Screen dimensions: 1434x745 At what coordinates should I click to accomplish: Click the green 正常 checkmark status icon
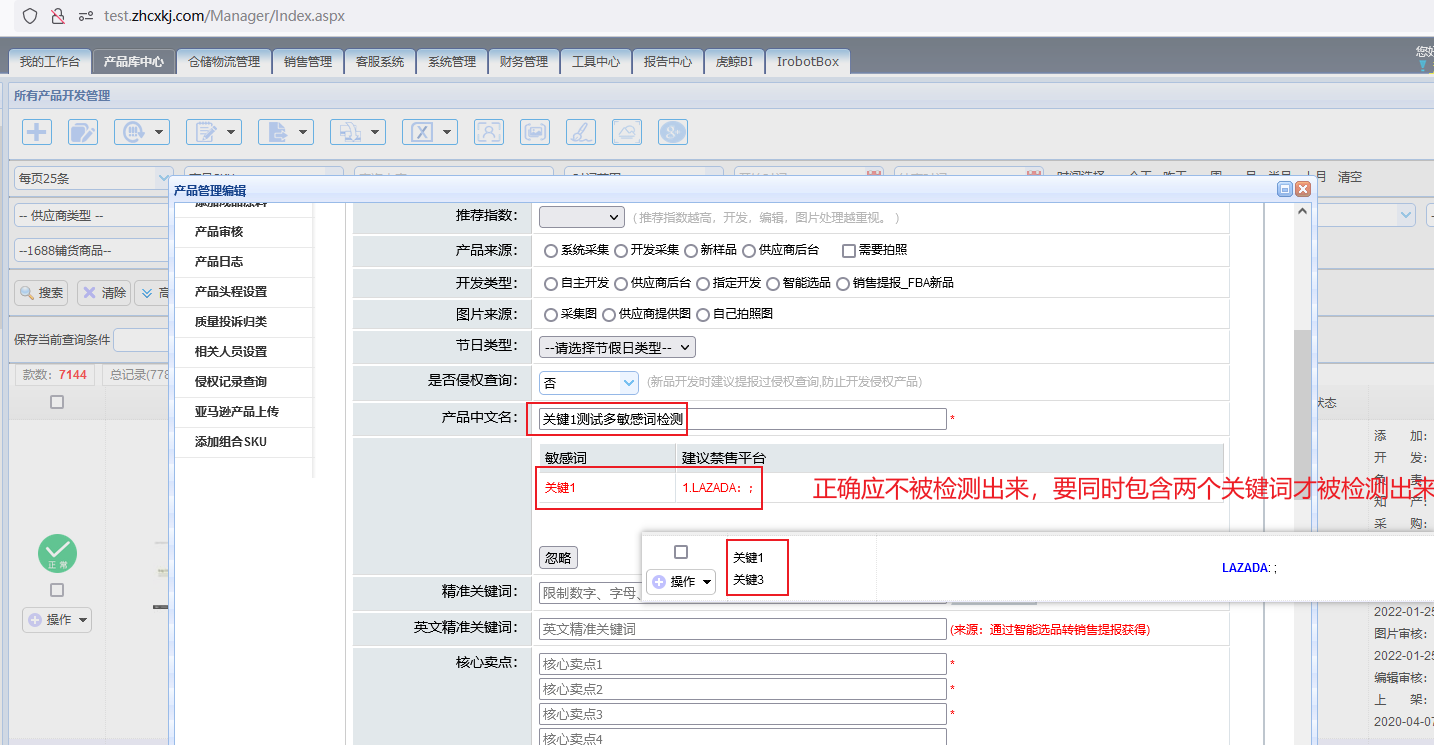57,554
